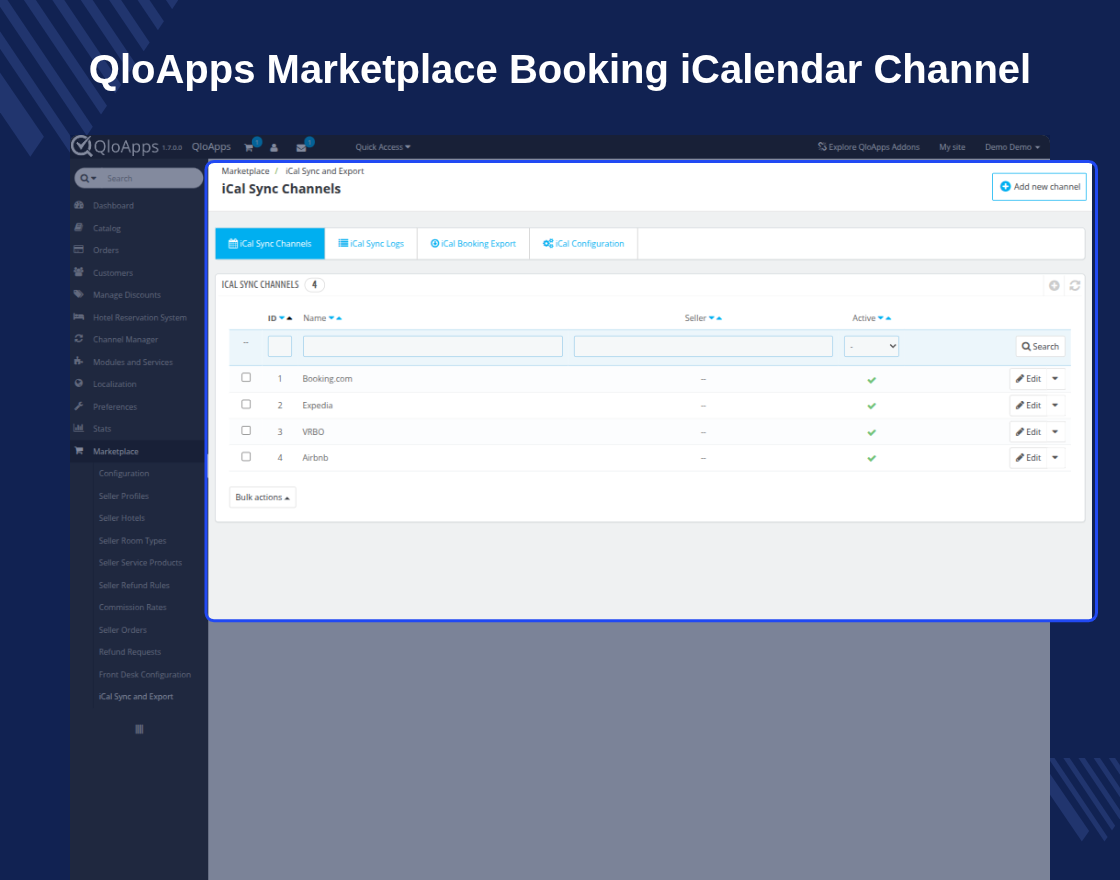Edit the VRBO channel
1120x880 pixels.
(1028, 431)
